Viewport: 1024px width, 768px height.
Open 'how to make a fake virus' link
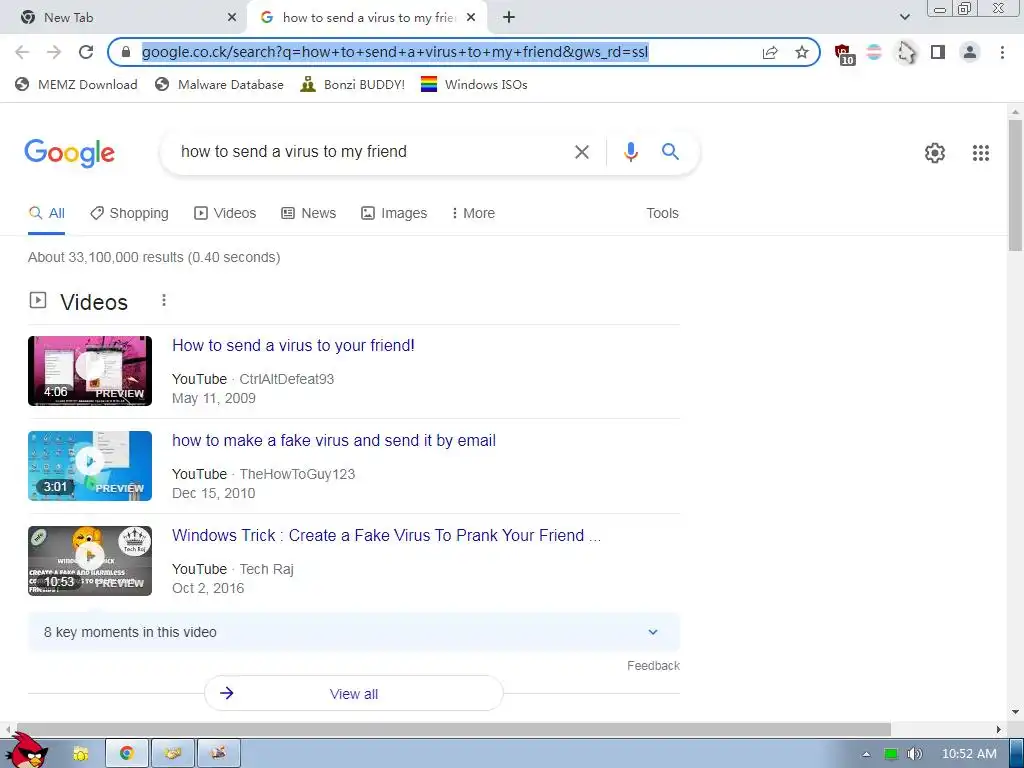tap(334, 441)
